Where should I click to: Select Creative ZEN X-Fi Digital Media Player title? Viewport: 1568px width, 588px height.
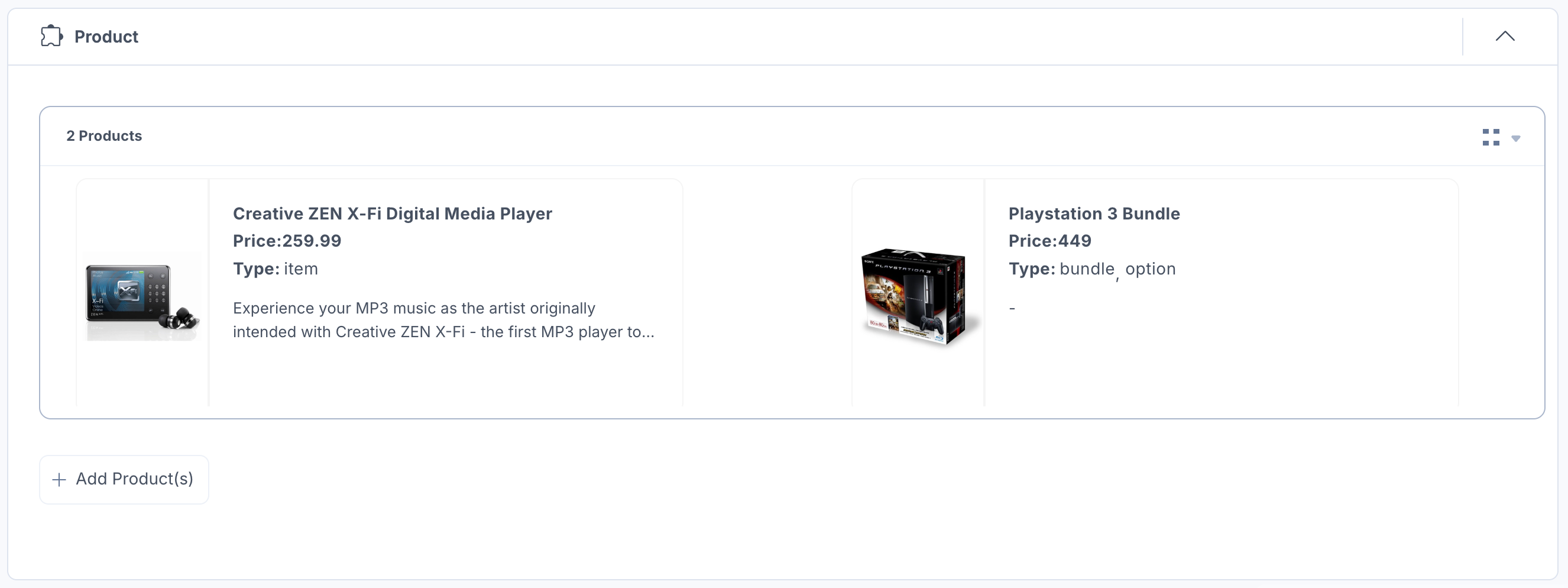[x=392, y=214]
